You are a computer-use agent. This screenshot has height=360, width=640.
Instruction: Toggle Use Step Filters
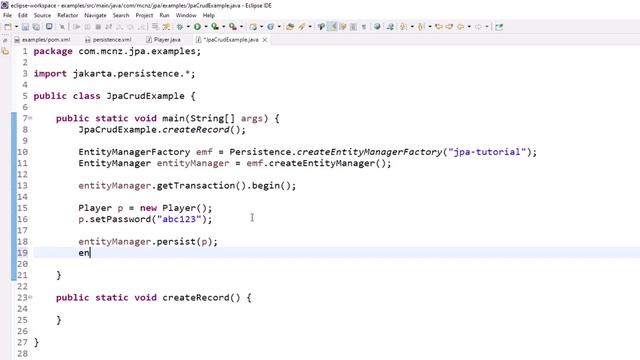coord(166,27)
